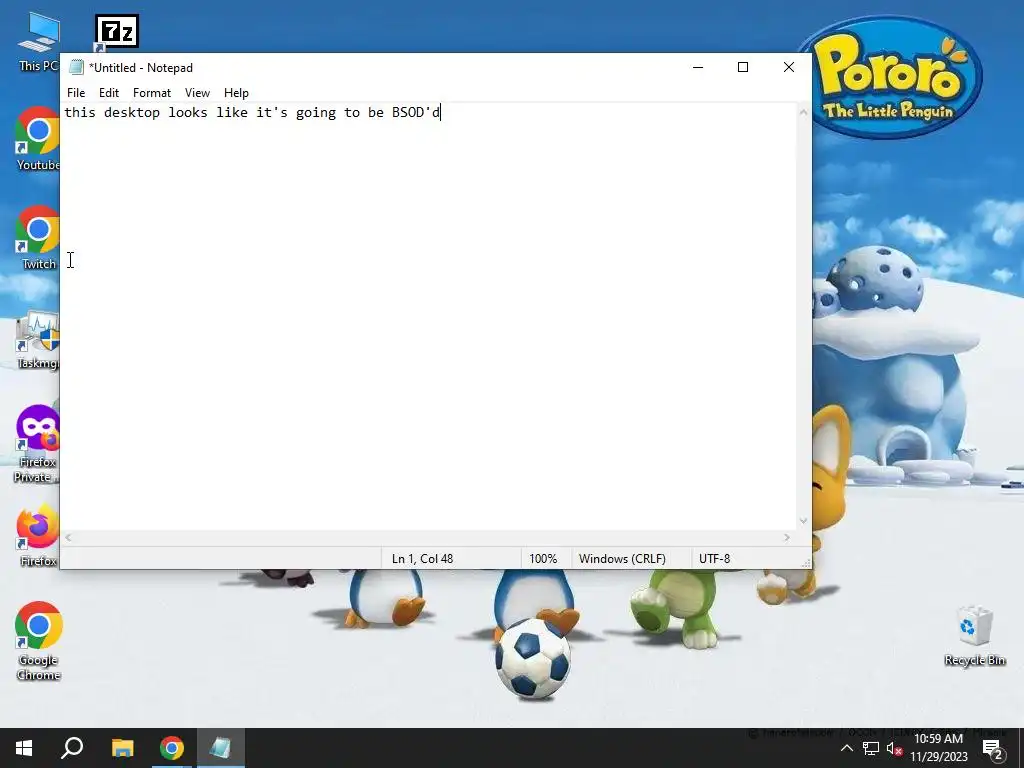Viewport: 1024px width, 768px height.
Task: Click the Notepad taskbar button
Action: point(220,748)
